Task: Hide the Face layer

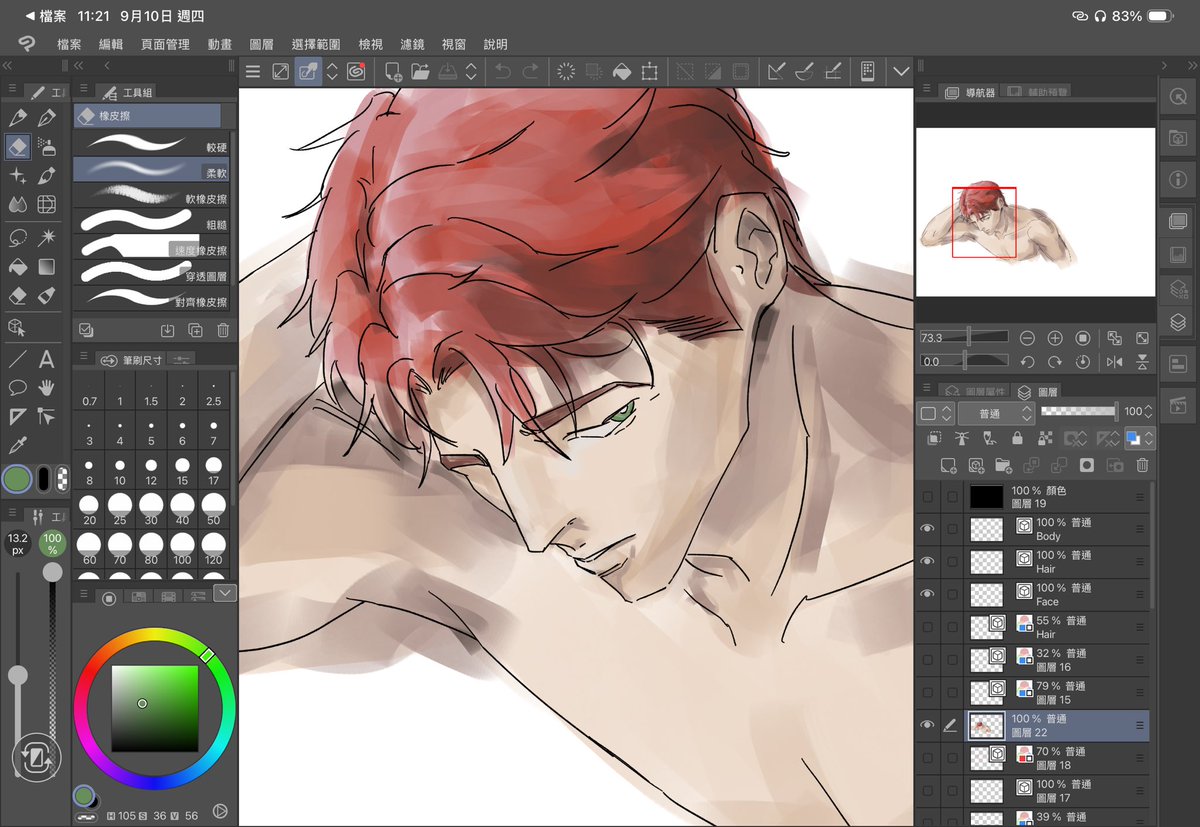Action: pos(927,594)
